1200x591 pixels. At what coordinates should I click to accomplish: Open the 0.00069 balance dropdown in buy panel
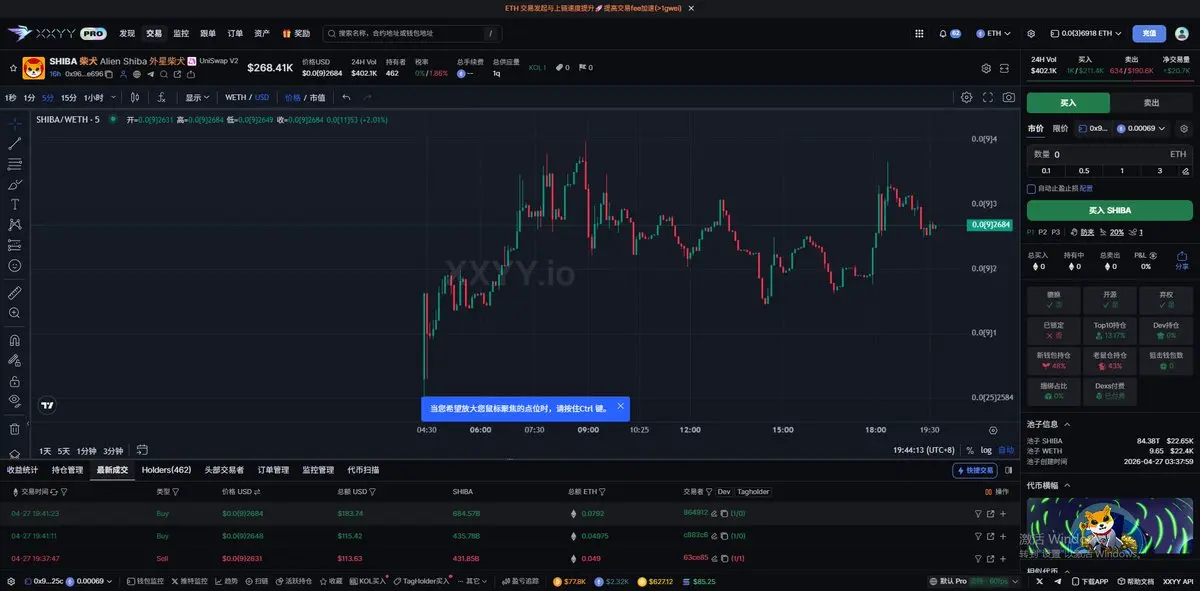pos(1142,128)
